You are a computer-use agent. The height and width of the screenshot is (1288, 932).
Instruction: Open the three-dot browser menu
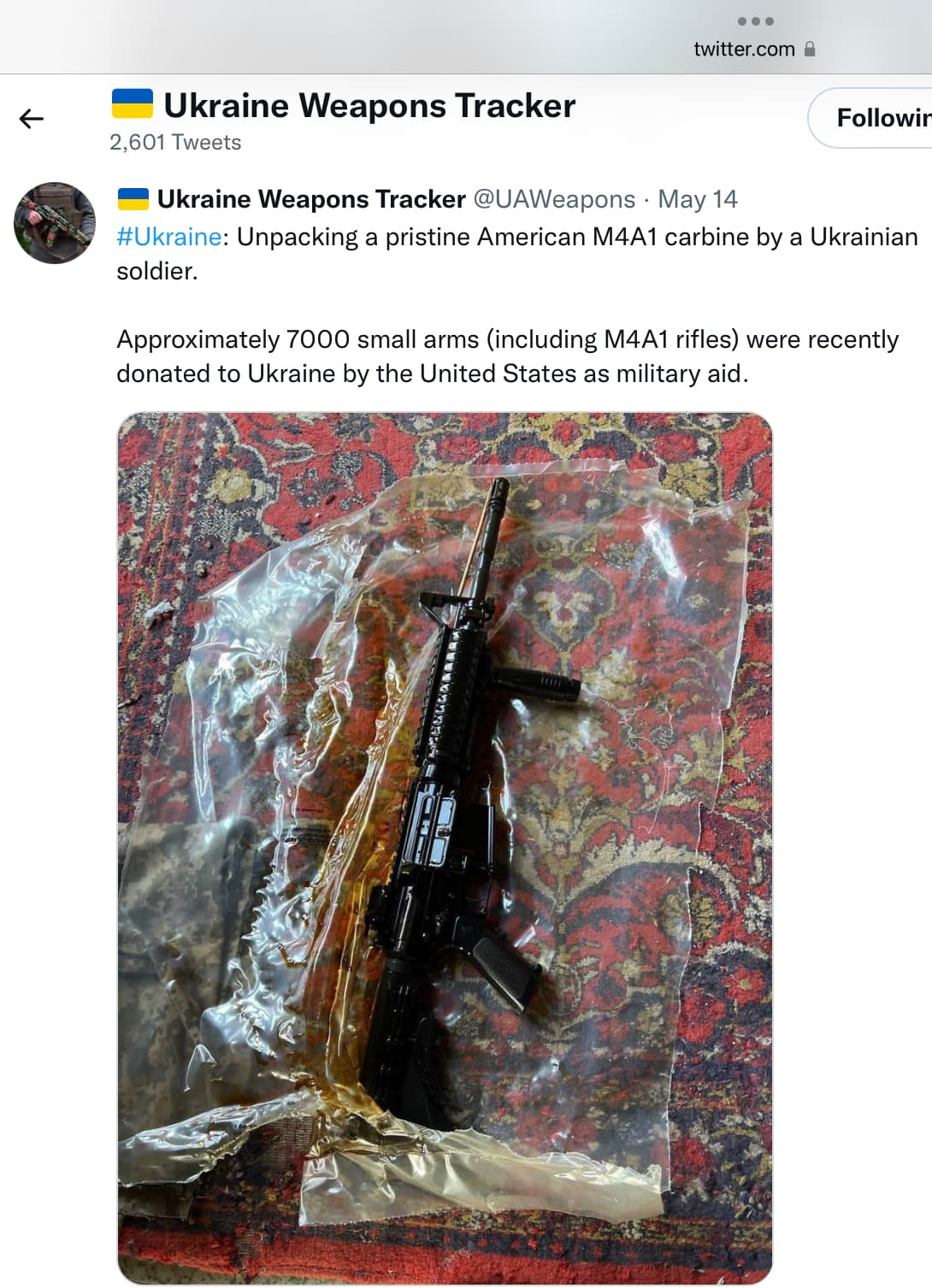(x=755, y=21)
